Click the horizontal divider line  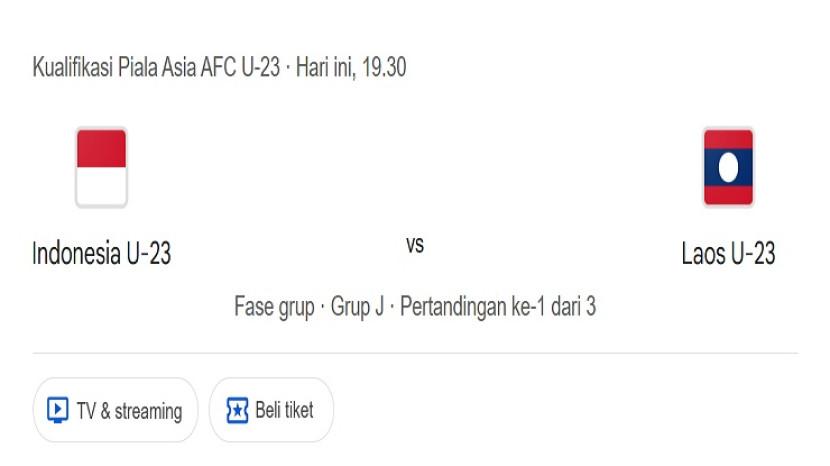tap(415, 353)
